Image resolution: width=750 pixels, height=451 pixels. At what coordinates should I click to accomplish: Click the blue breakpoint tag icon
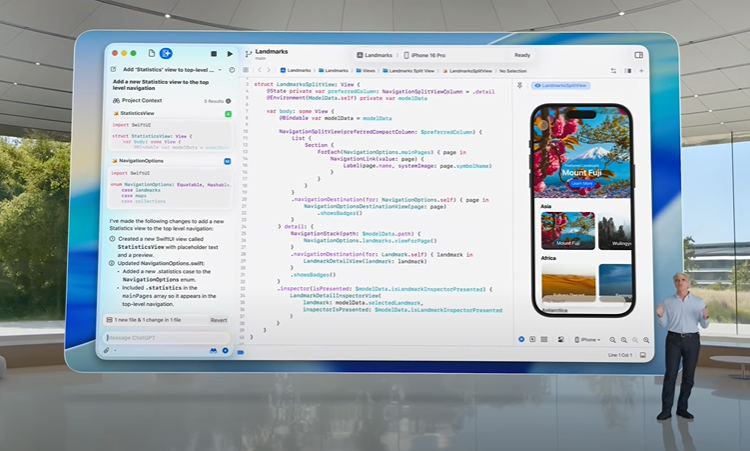click(241, 352)
